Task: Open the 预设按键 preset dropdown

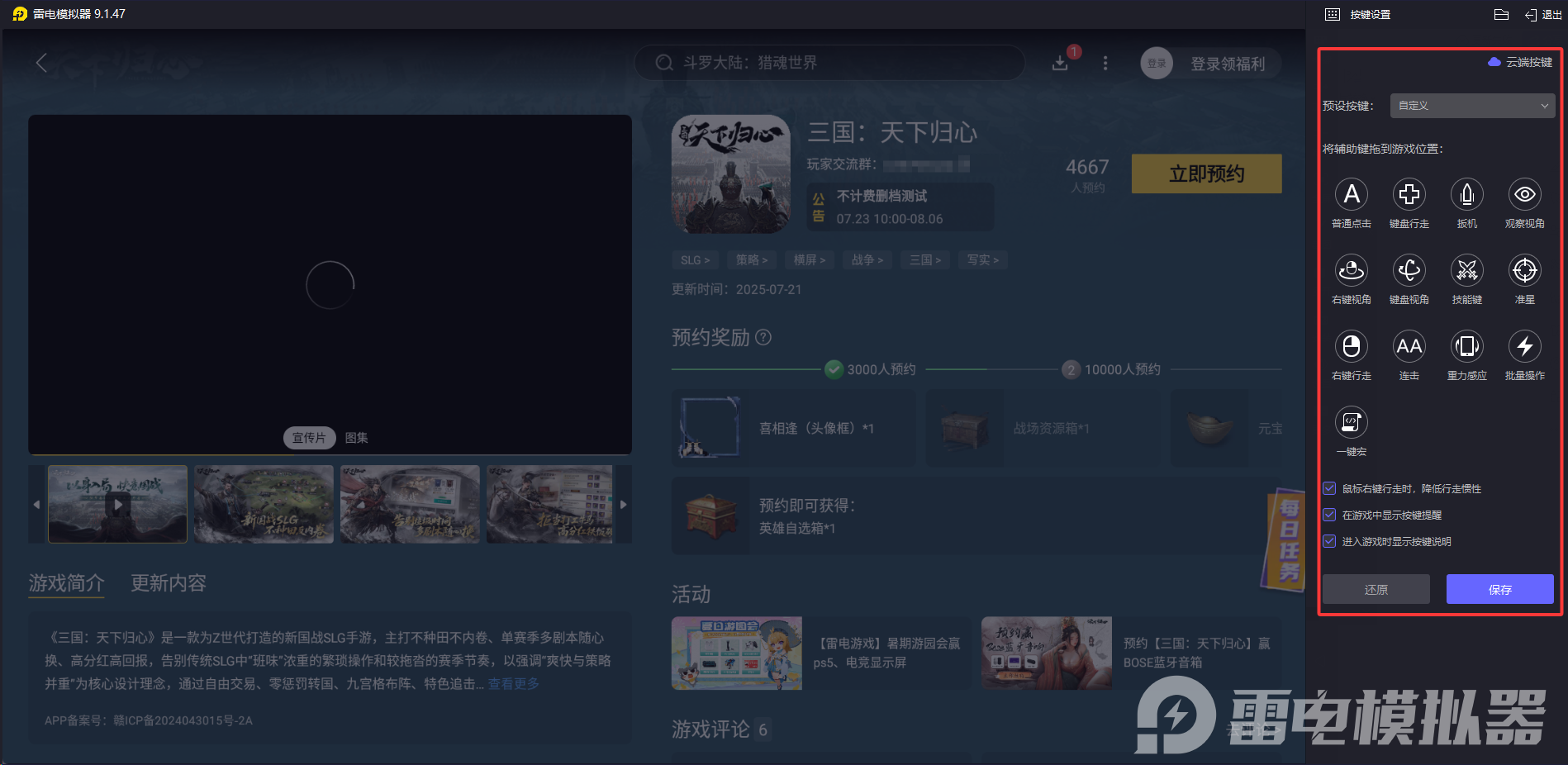Action: (1471, 106)
